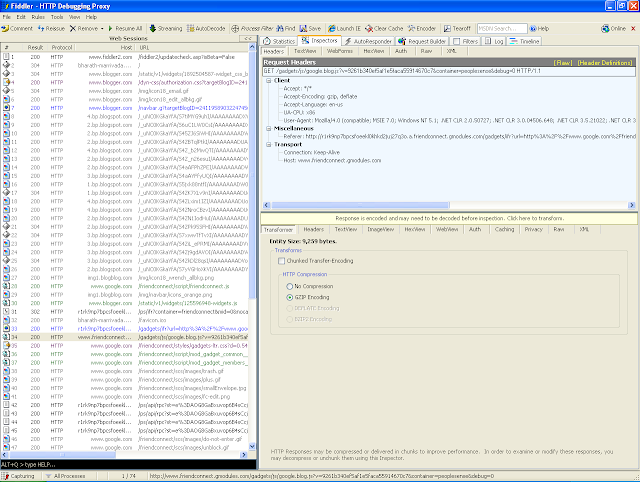Launch IE from toolbar

[344, 29]
